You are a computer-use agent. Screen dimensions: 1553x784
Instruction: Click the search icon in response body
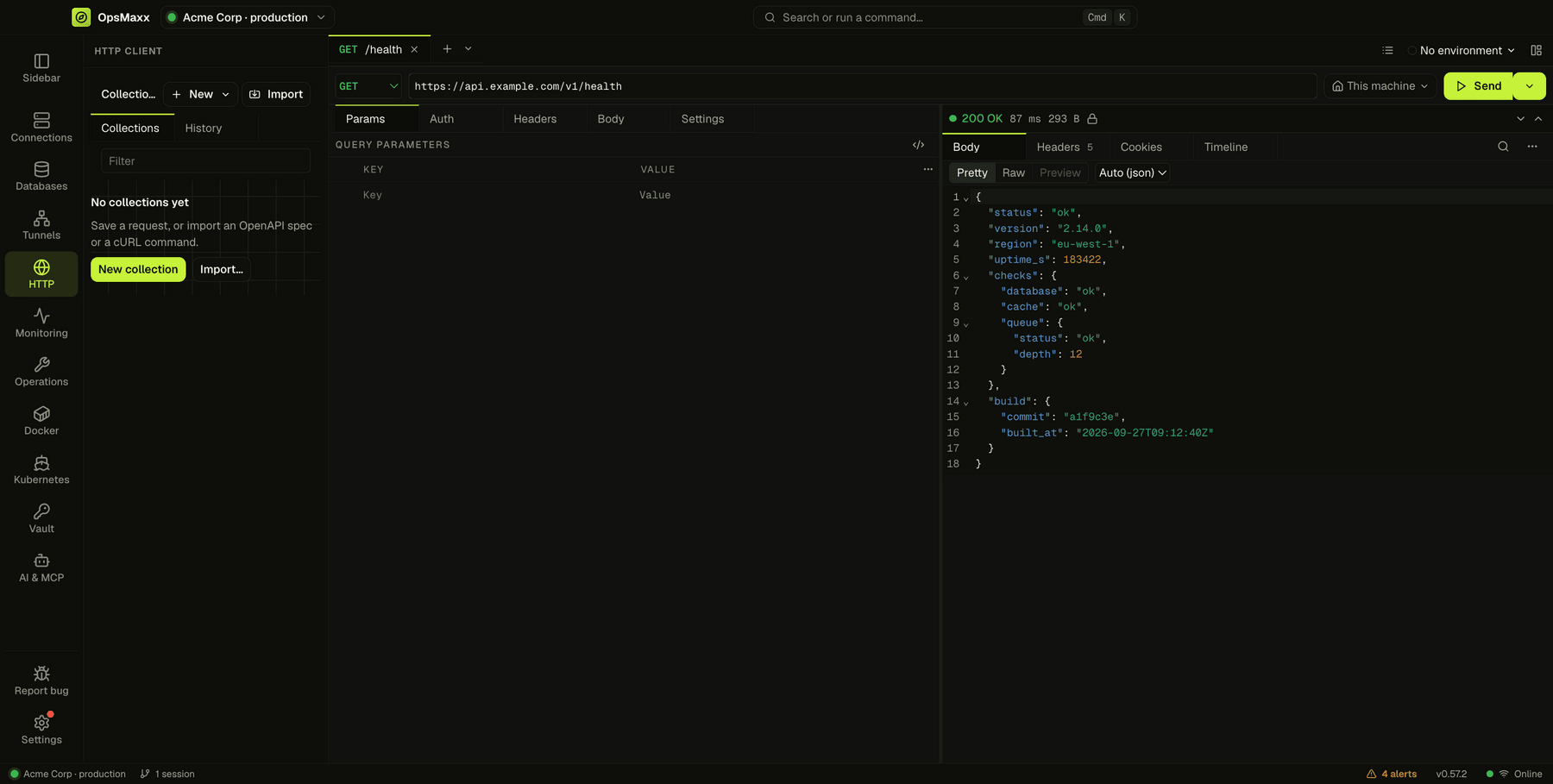coord(1503,147)
